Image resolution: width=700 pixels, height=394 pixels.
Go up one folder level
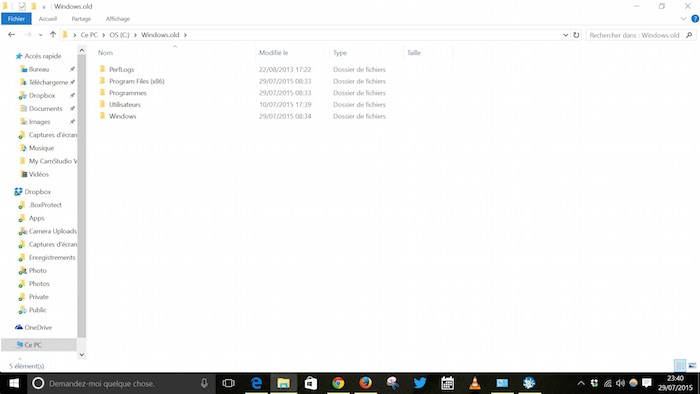pos(53,35)
